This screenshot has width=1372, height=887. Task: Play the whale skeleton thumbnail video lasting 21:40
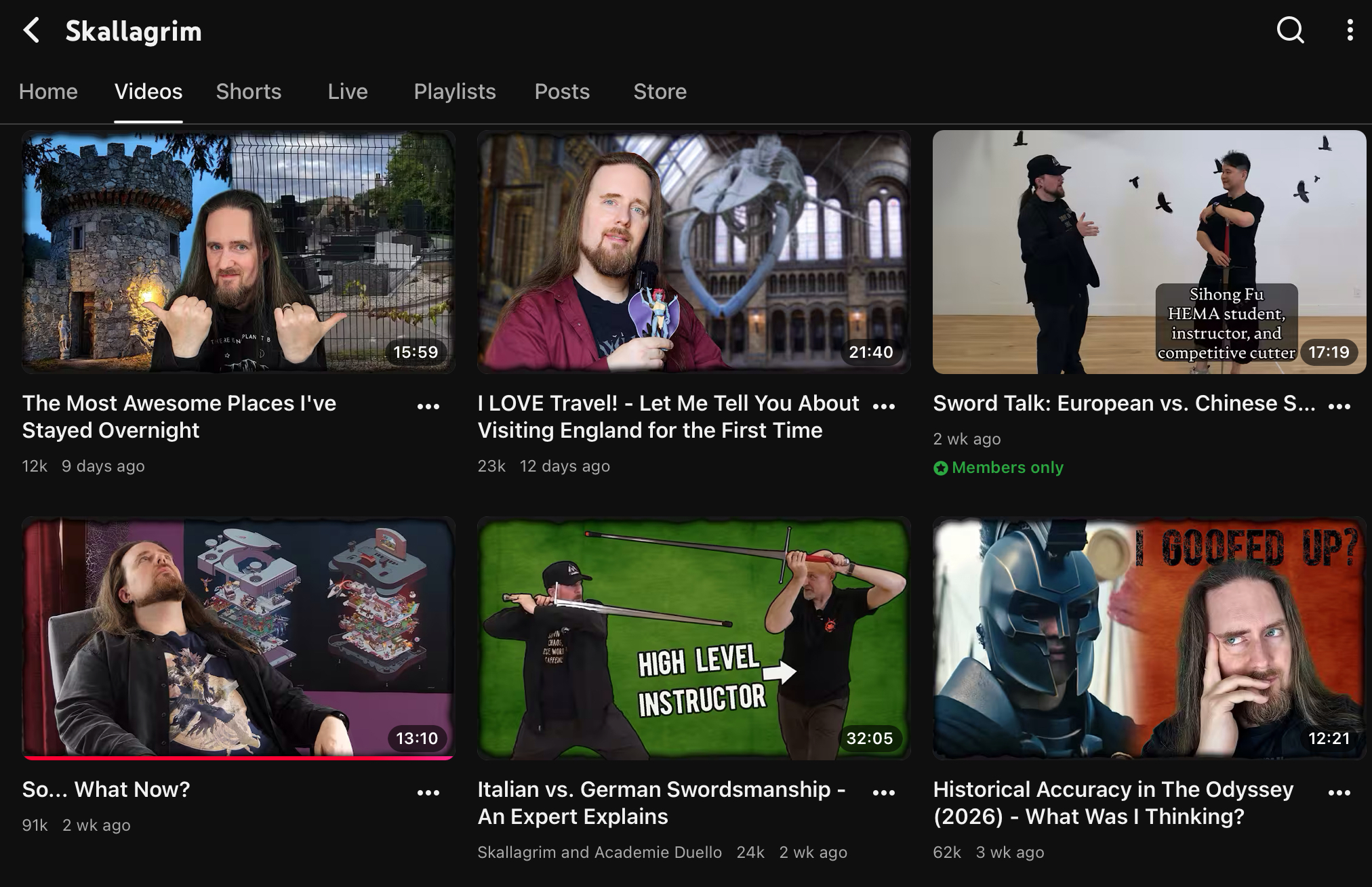[x=694, y=252]
